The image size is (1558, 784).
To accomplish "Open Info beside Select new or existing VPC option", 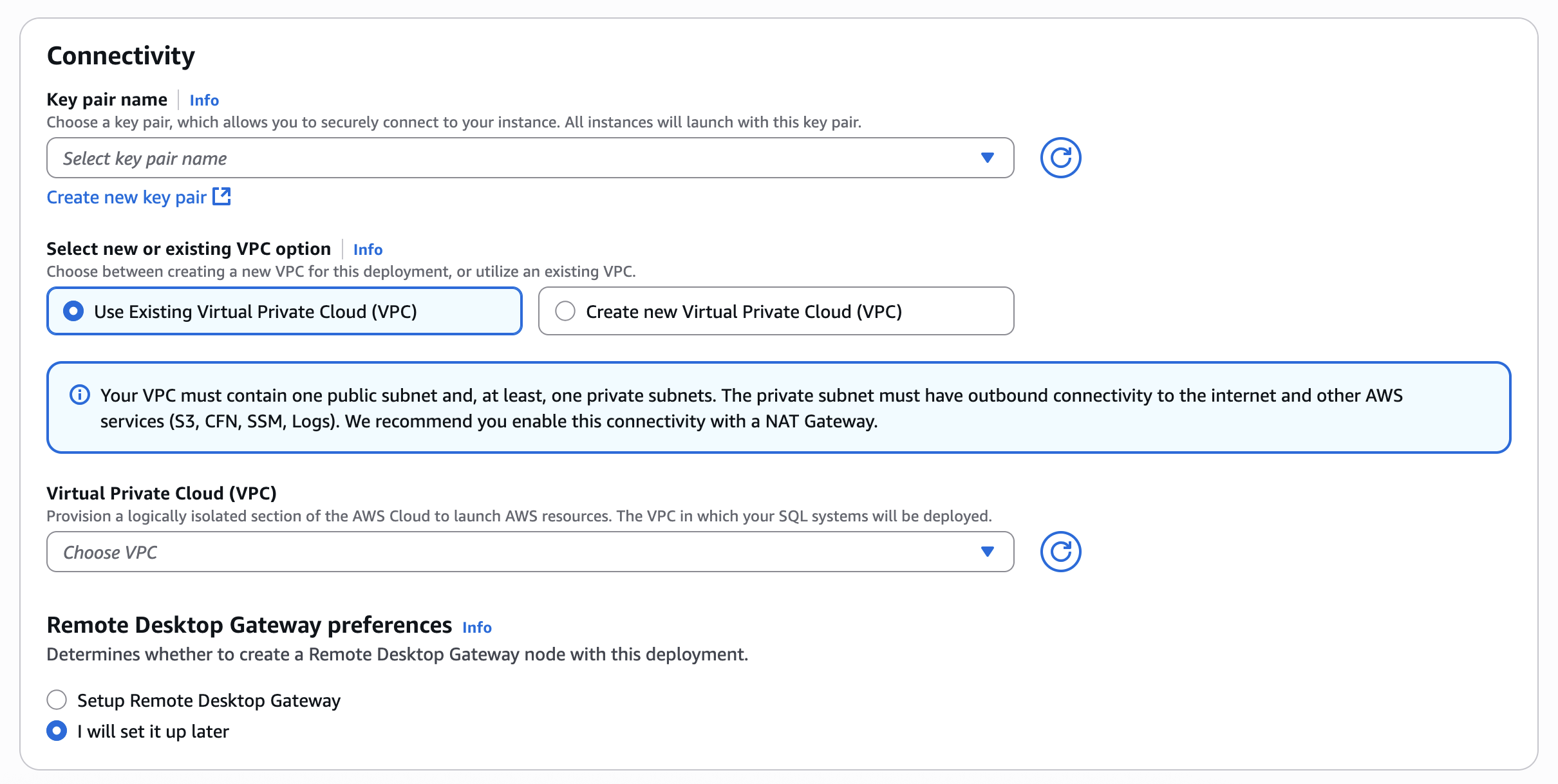I will (x=367, y=249).
